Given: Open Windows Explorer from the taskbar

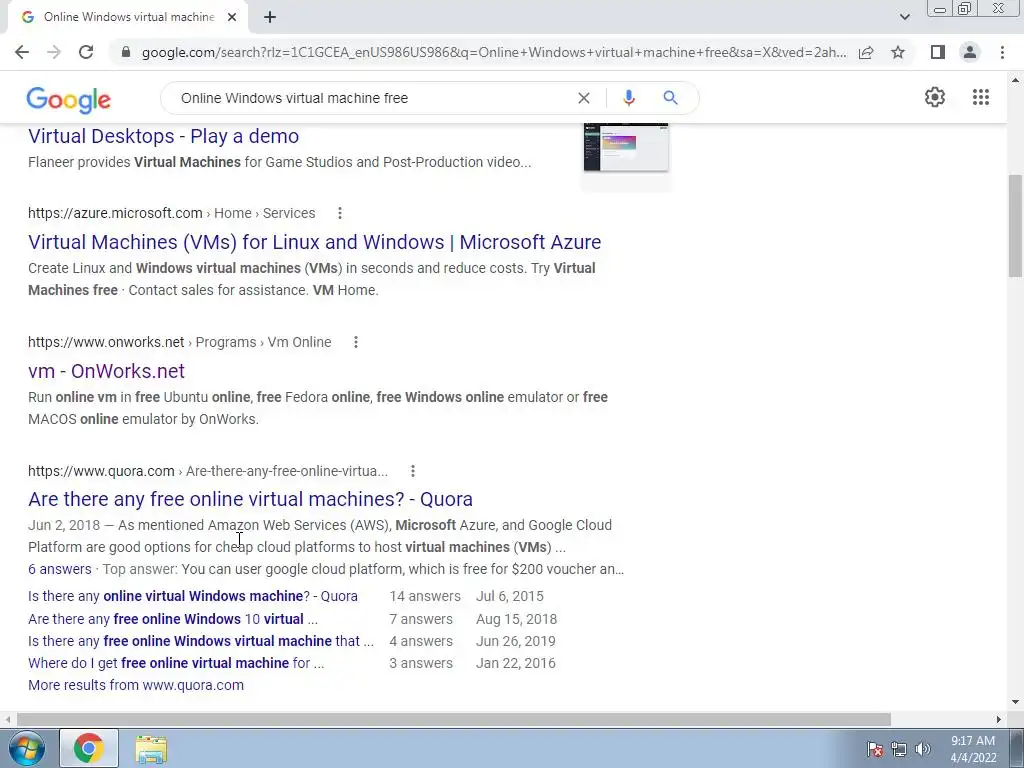Looking at the screenshot, I should click(151, 749).
